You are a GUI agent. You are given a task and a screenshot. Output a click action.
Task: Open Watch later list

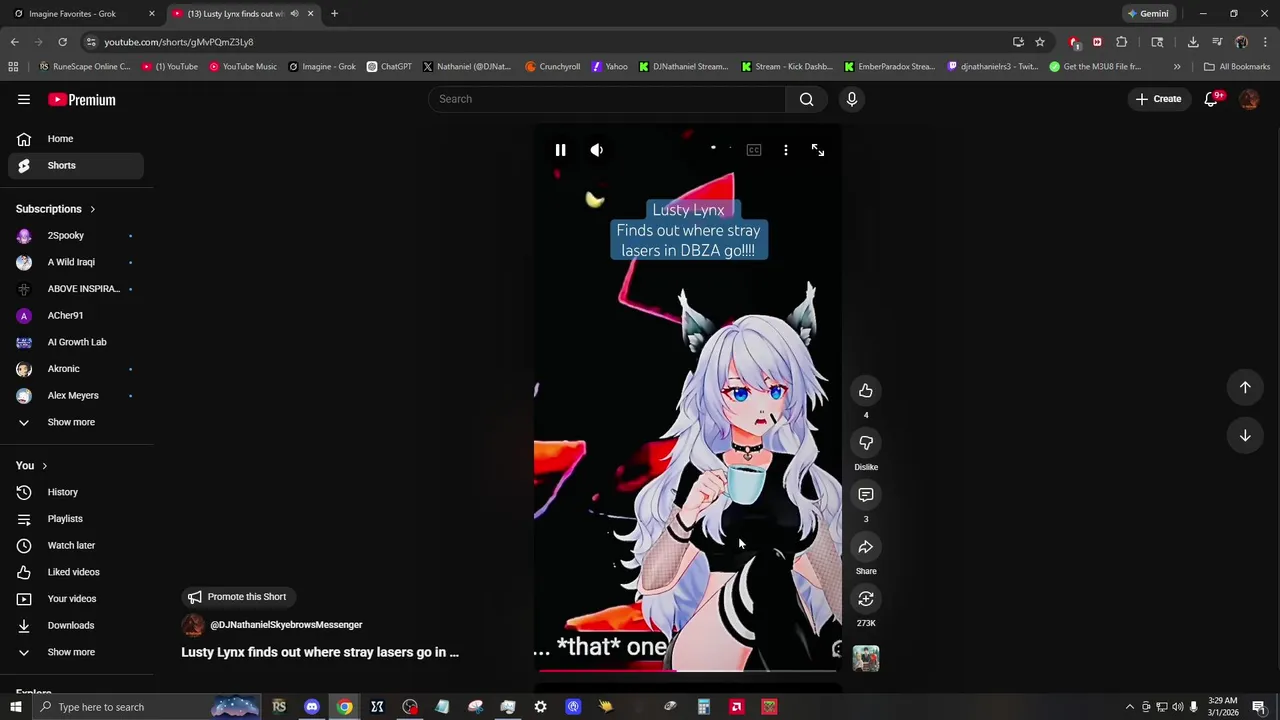76,546
